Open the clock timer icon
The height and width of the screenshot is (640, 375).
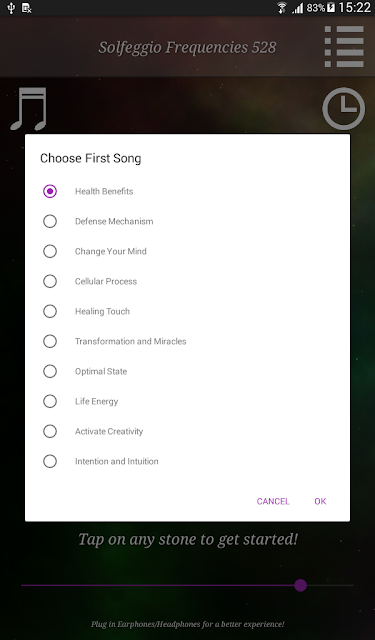coord(344,108)
